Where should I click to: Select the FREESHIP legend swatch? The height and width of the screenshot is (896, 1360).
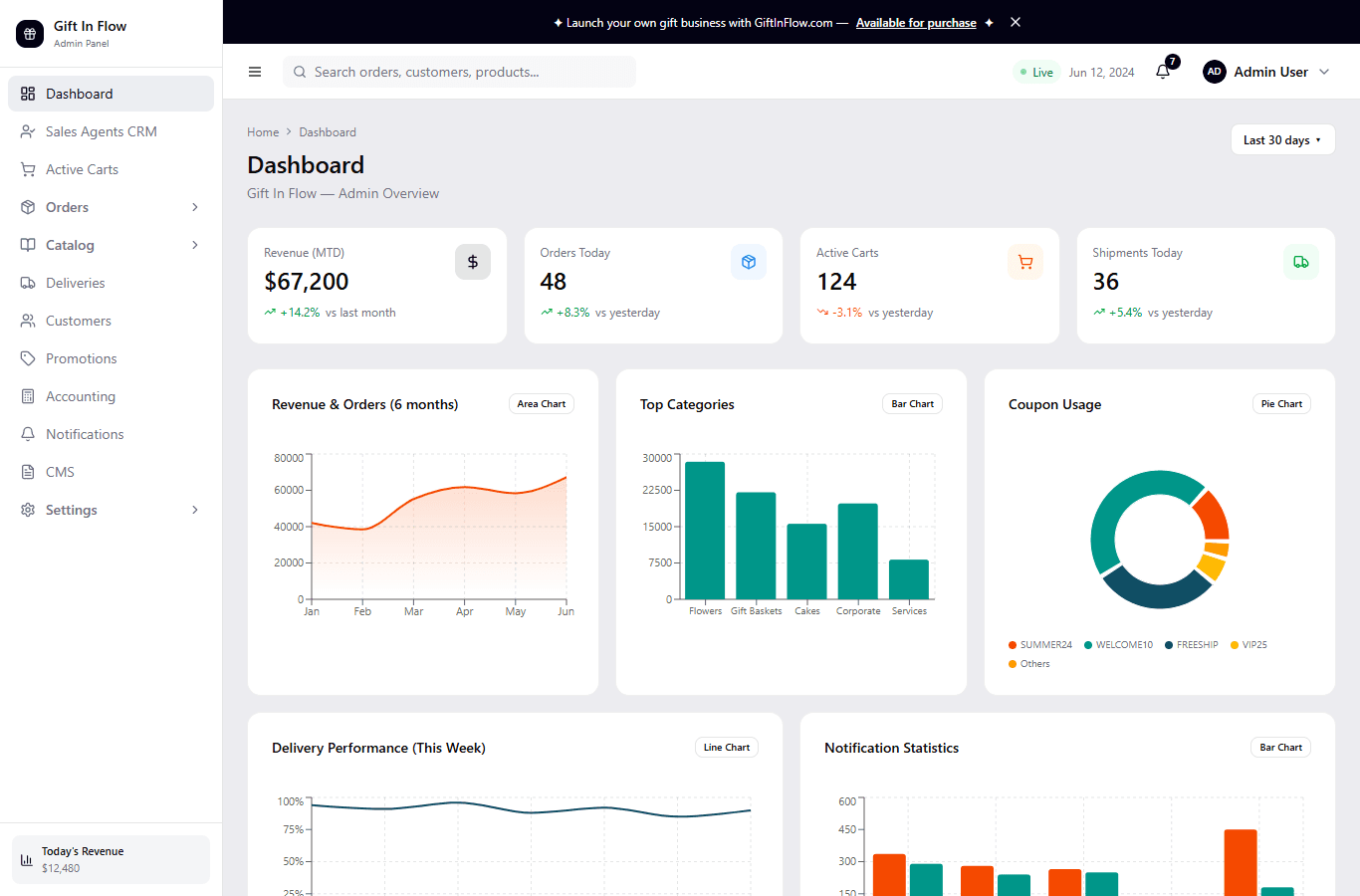[1169, 645]
